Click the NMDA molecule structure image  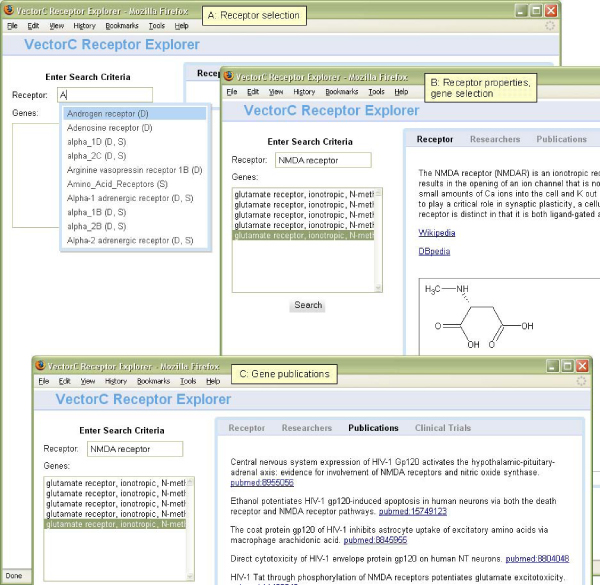(x=509, y=317)
